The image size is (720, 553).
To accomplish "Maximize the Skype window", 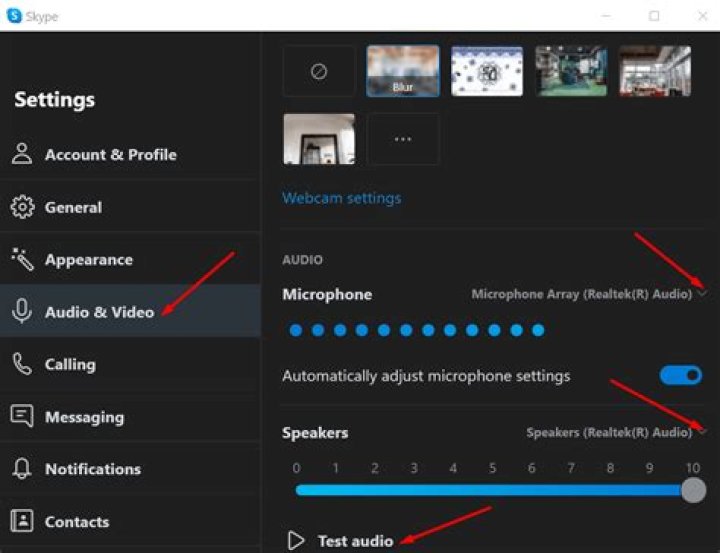I will point(654,16).
